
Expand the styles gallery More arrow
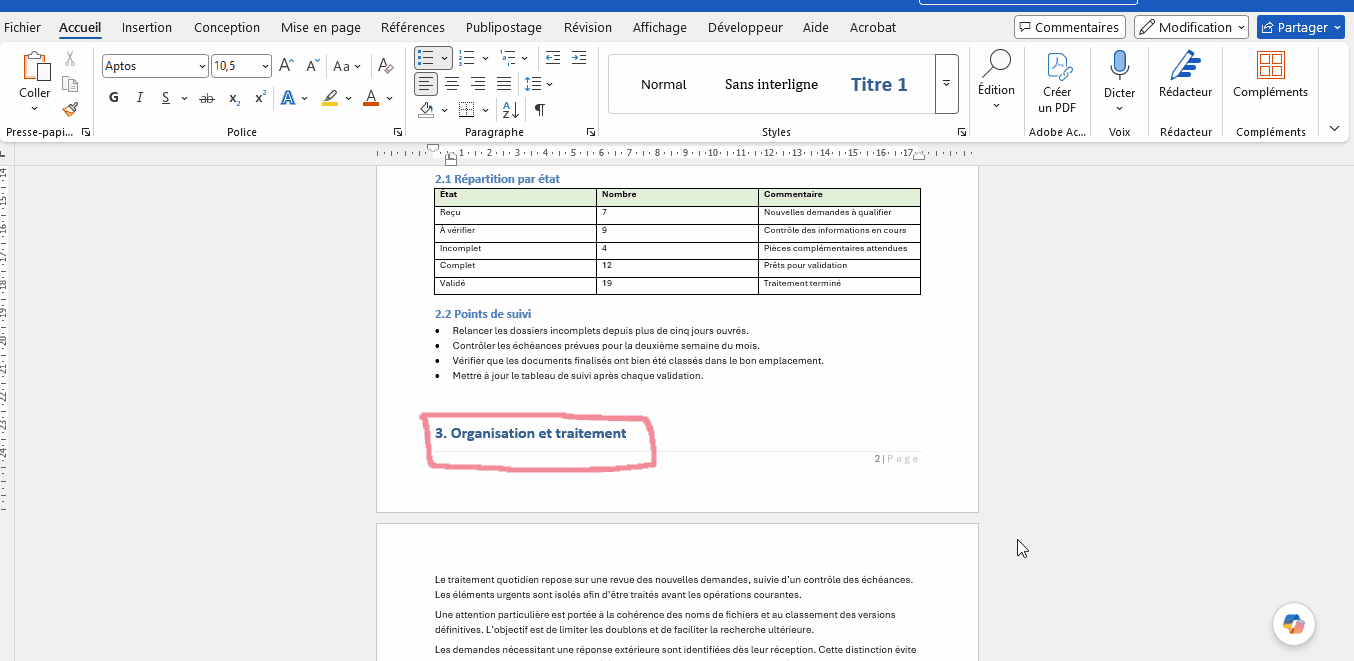tap(946, 84)
